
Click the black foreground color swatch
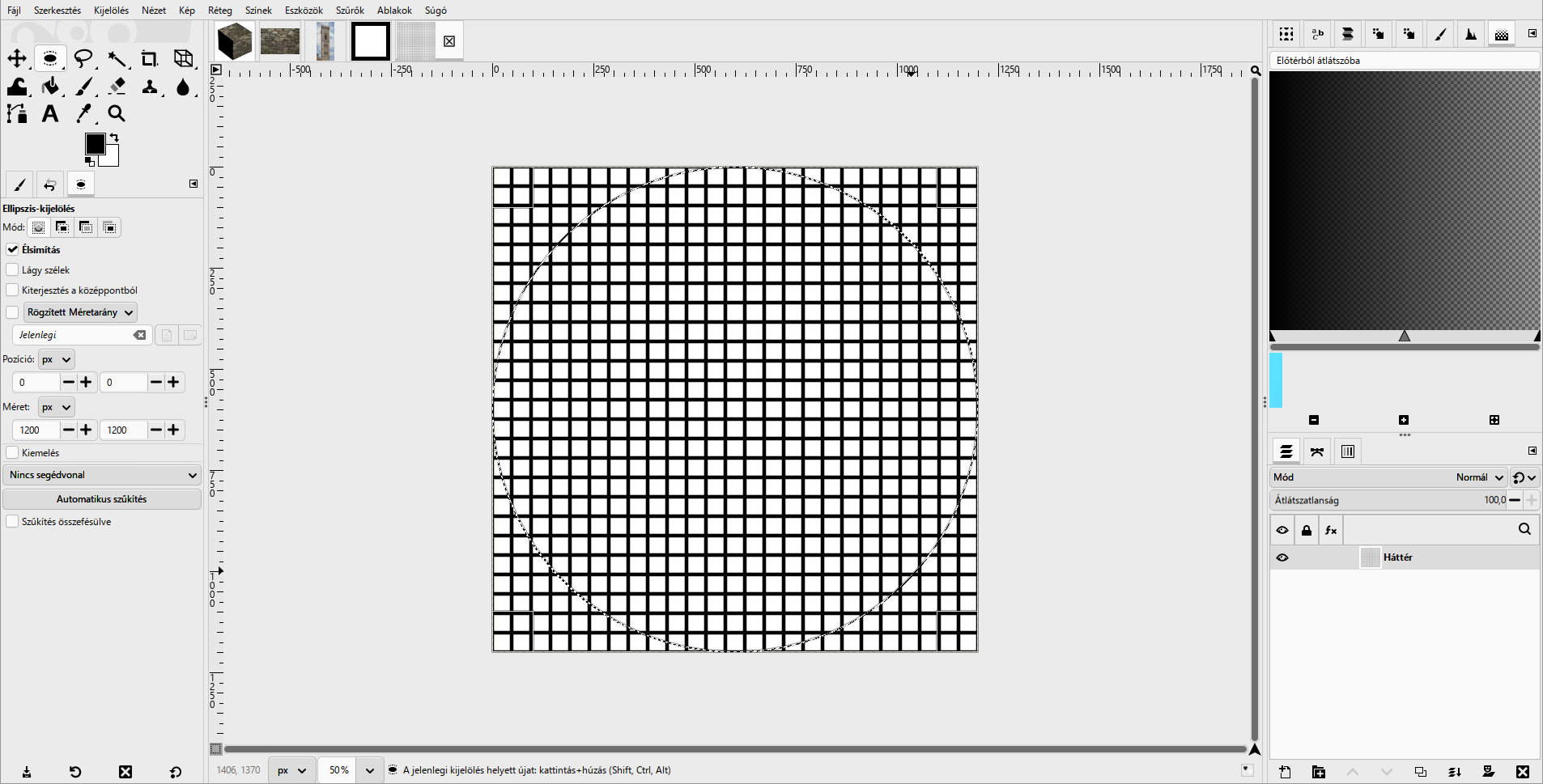point(95,144)
